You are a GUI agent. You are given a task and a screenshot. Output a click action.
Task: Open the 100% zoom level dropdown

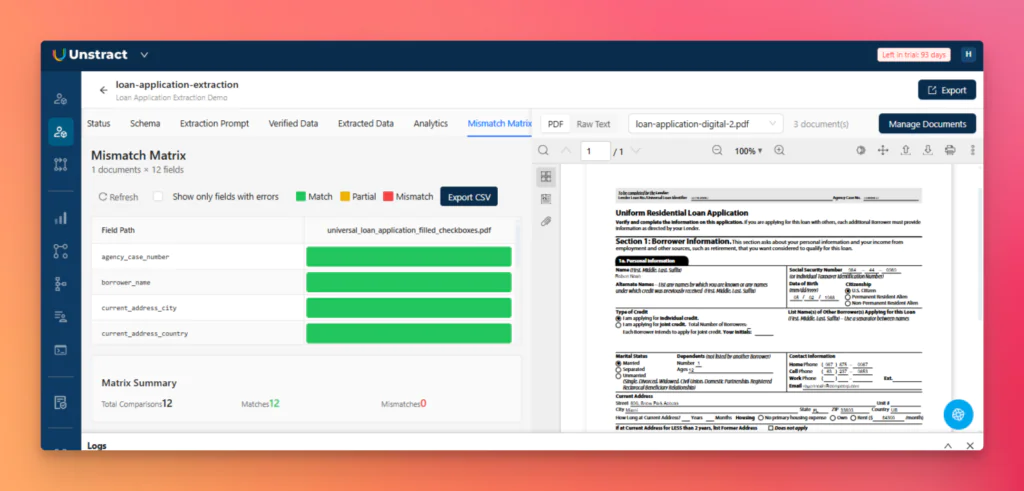pyautogui.click(x=748, y=151)
